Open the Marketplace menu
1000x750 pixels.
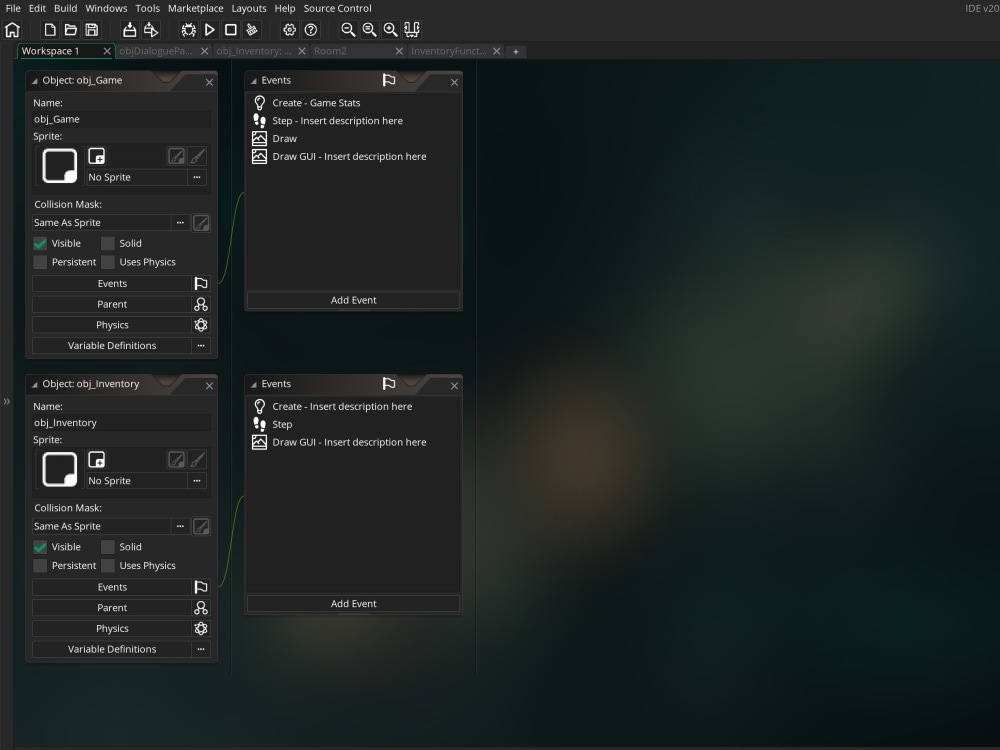195,8
